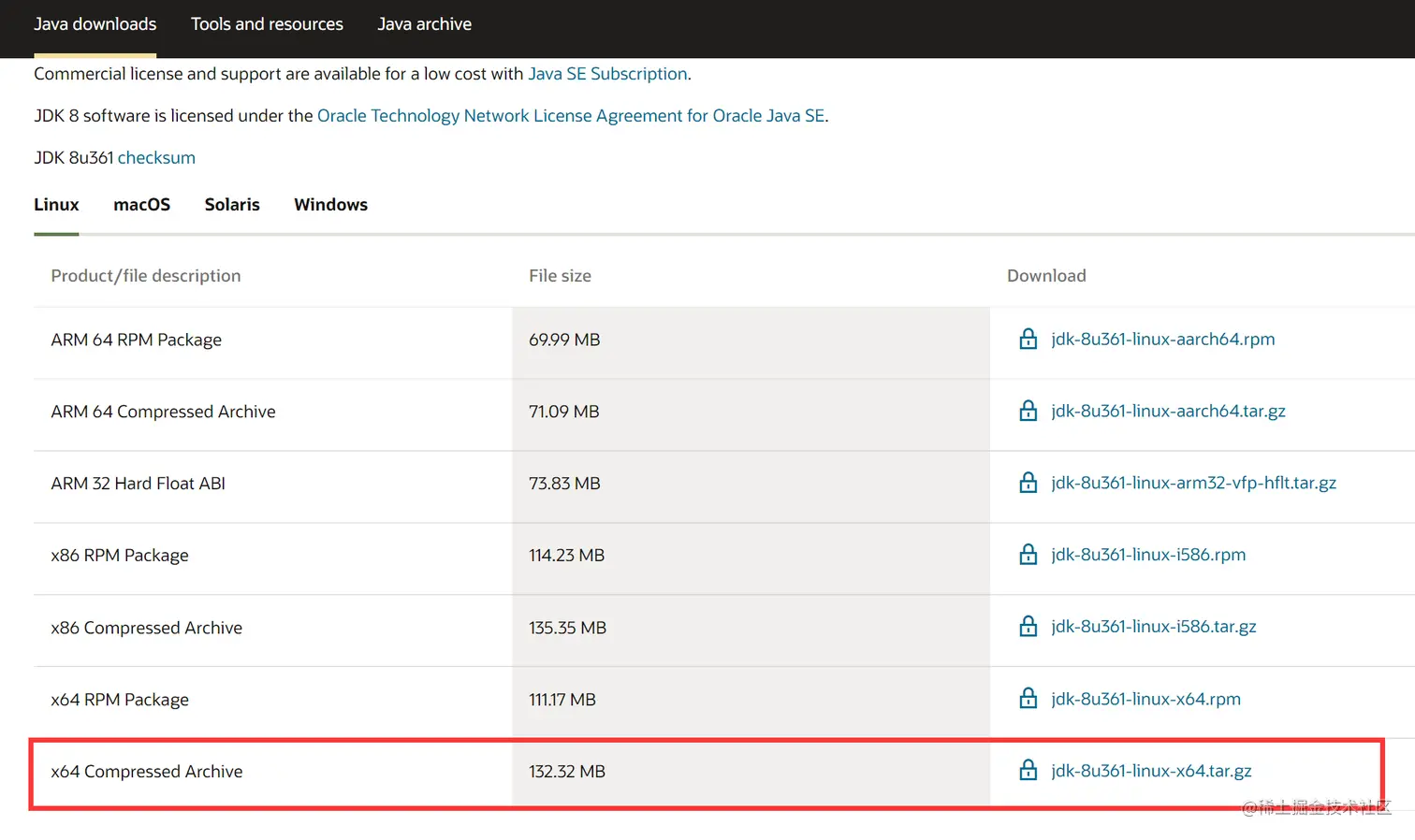Image resolution: width=1415 pixels, height=840 pixels.
Task: Download jdk-8u361-linux-i586.rpm
Action: click(x=1148, y=555)
